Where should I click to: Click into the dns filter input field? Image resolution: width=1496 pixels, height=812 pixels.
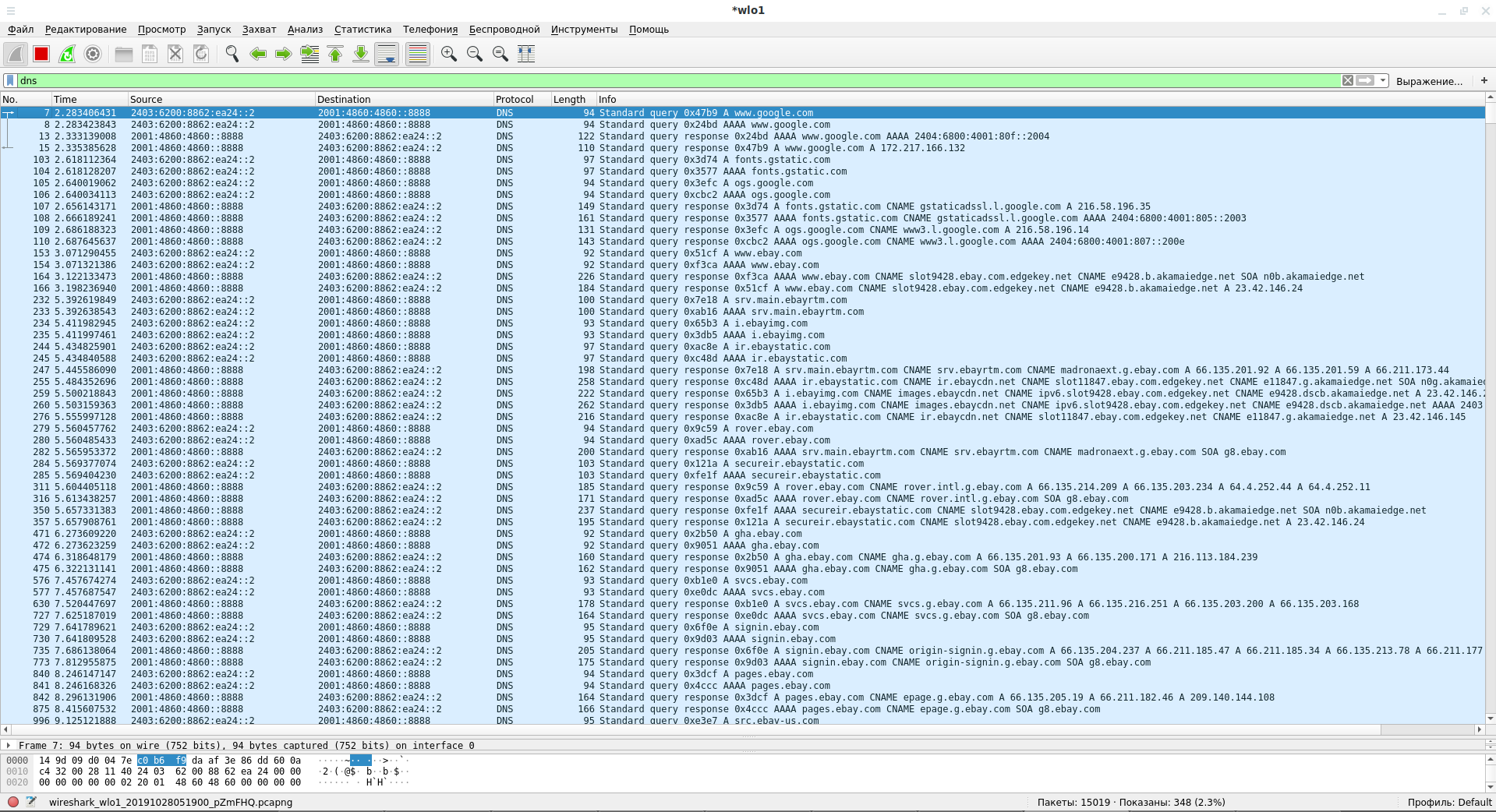tap(670, 80)
